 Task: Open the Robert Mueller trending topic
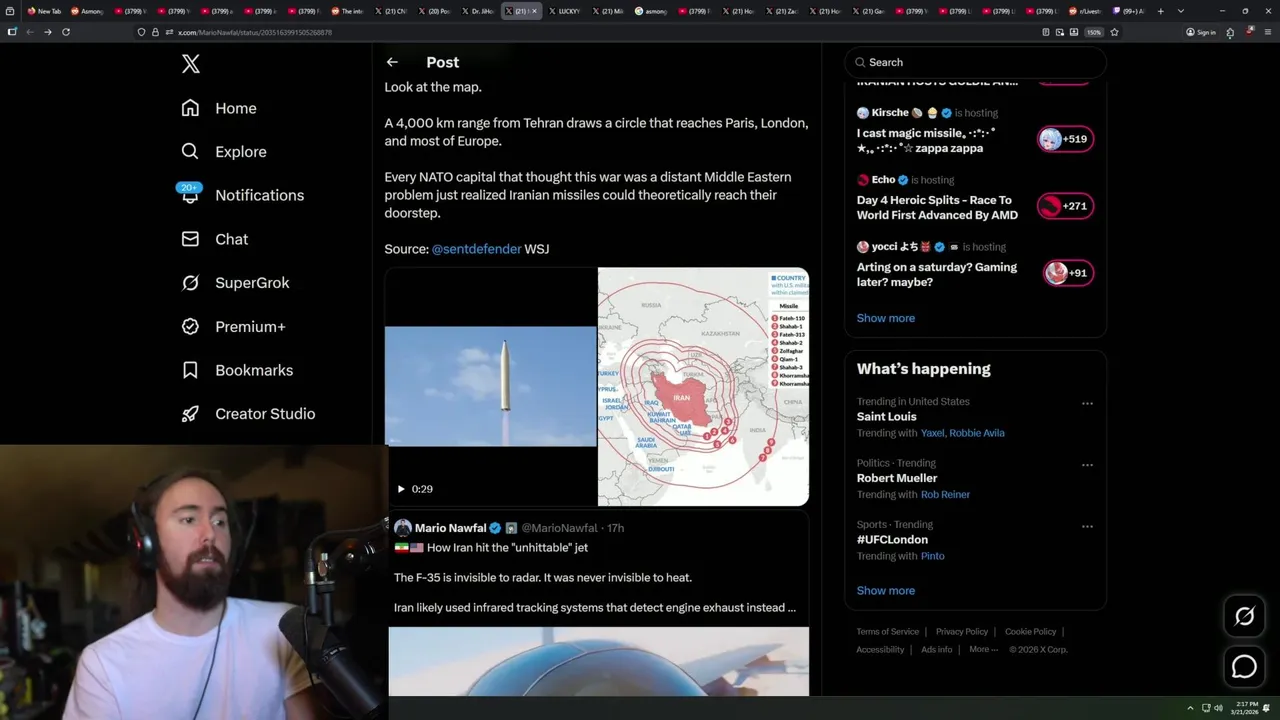(896, 478)
